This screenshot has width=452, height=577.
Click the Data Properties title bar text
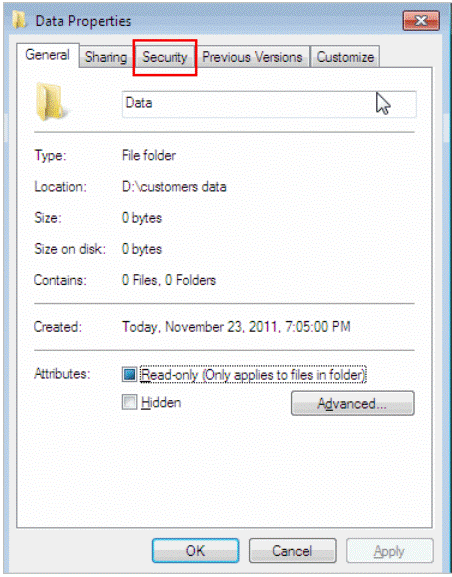coord(83,21)
